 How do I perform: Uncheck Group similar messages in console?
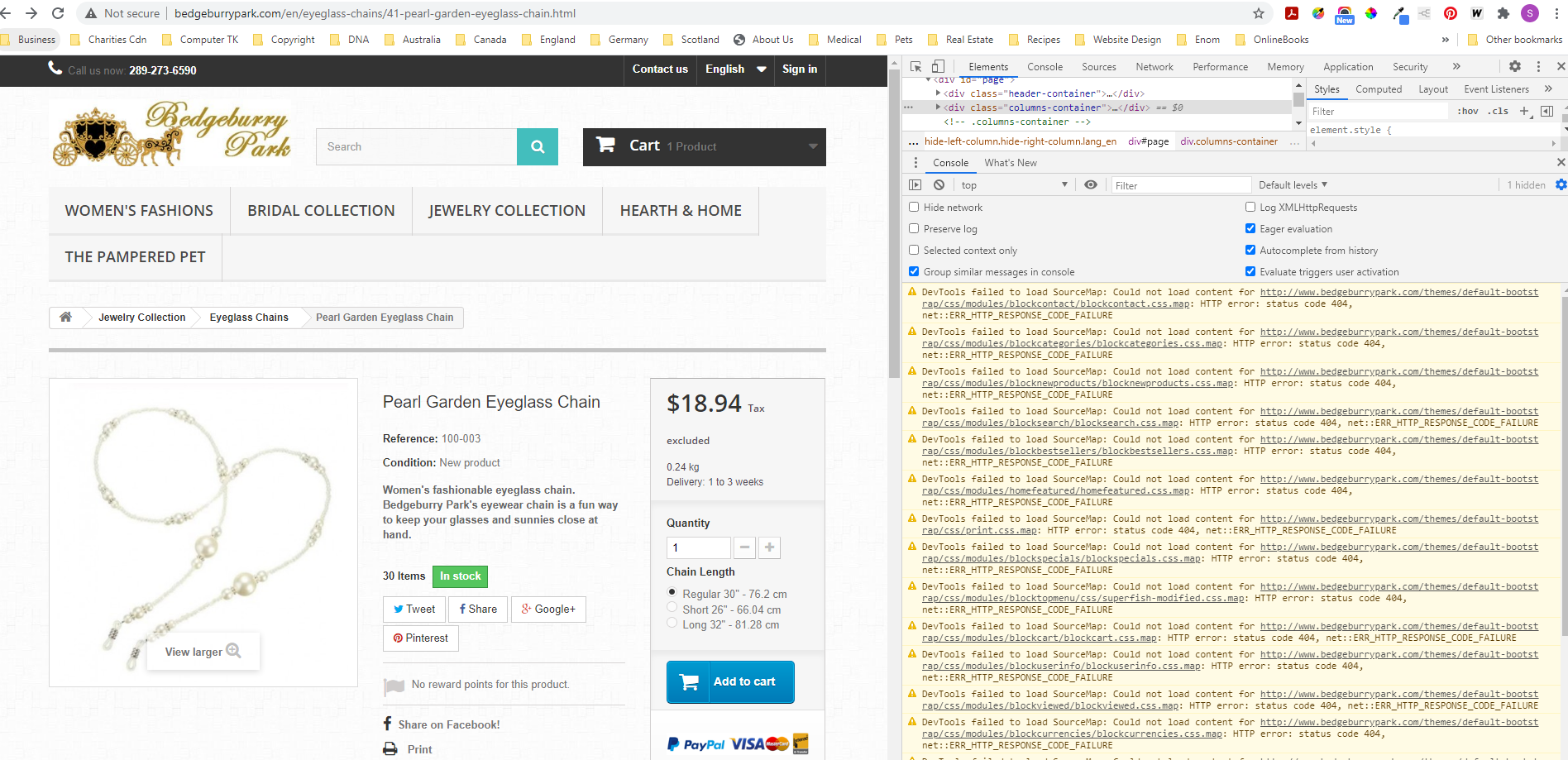(914, 271)
